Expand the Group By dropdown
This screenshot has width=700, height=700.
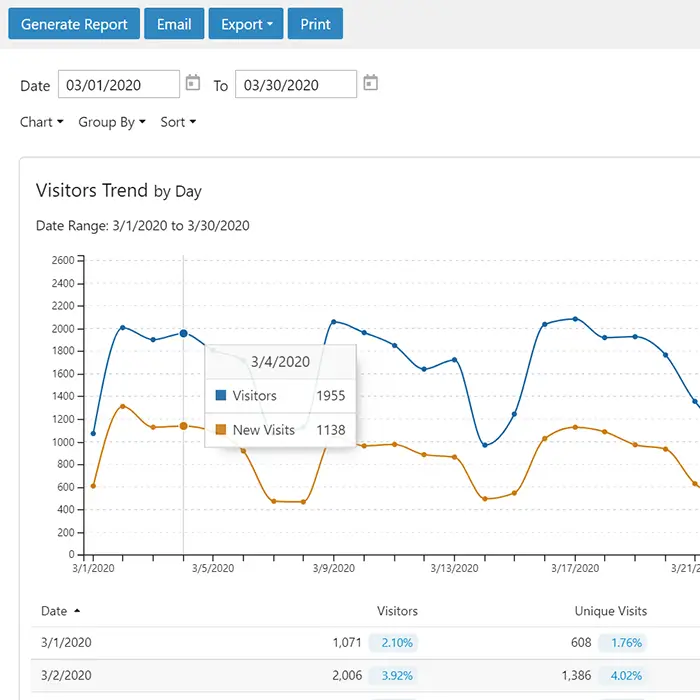click(x=112, y=122)
